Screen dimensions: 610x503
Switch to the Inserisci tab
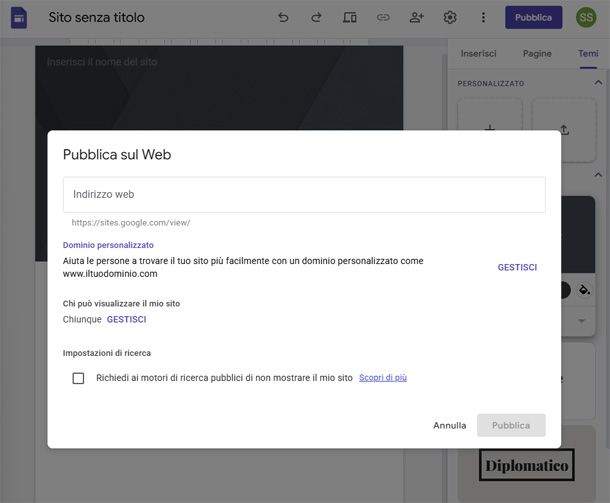coord(478,53)
